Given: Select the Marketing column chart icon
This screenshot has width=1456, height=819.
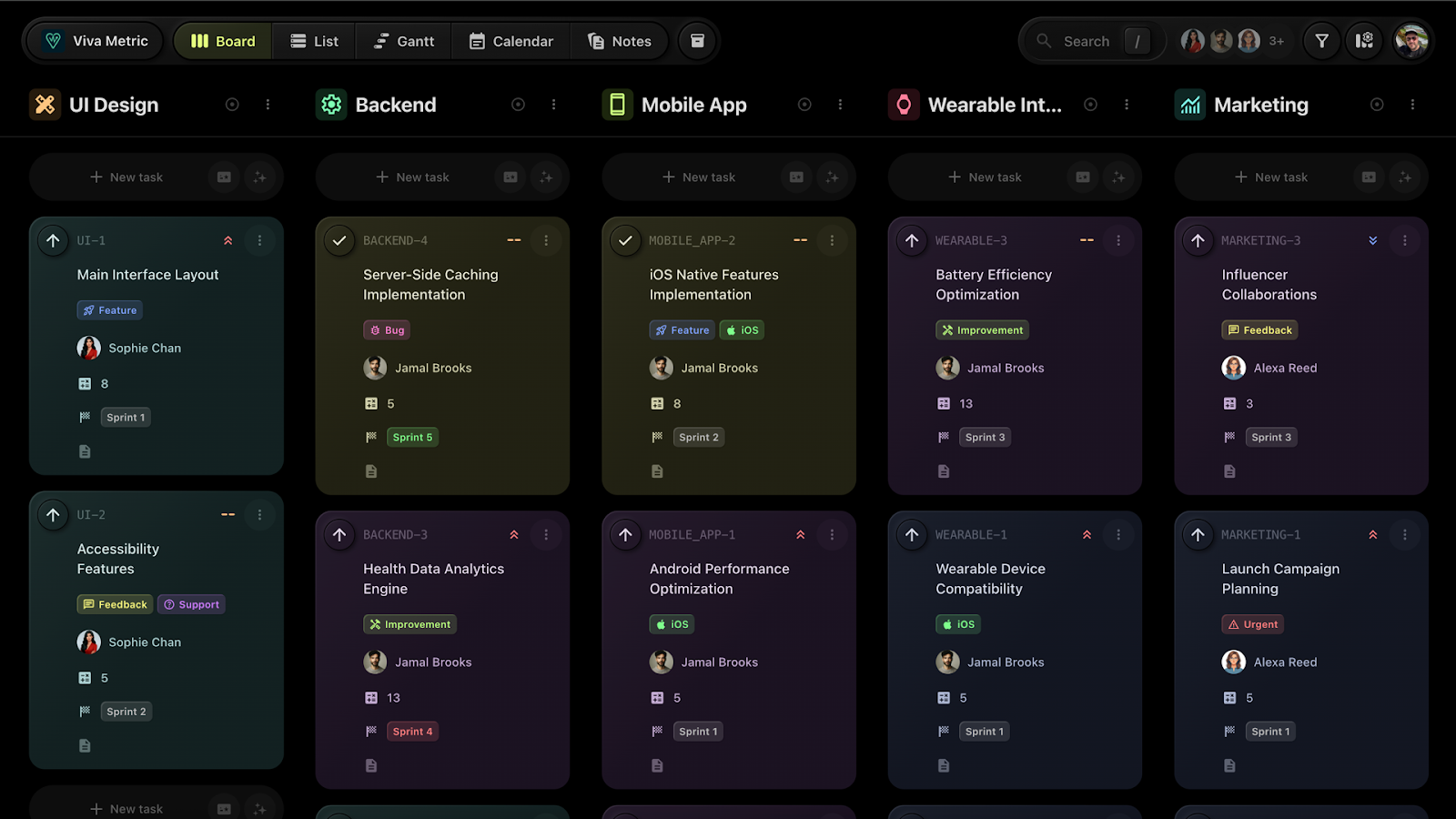Looking at the screenshot, I should point(1189,104).
